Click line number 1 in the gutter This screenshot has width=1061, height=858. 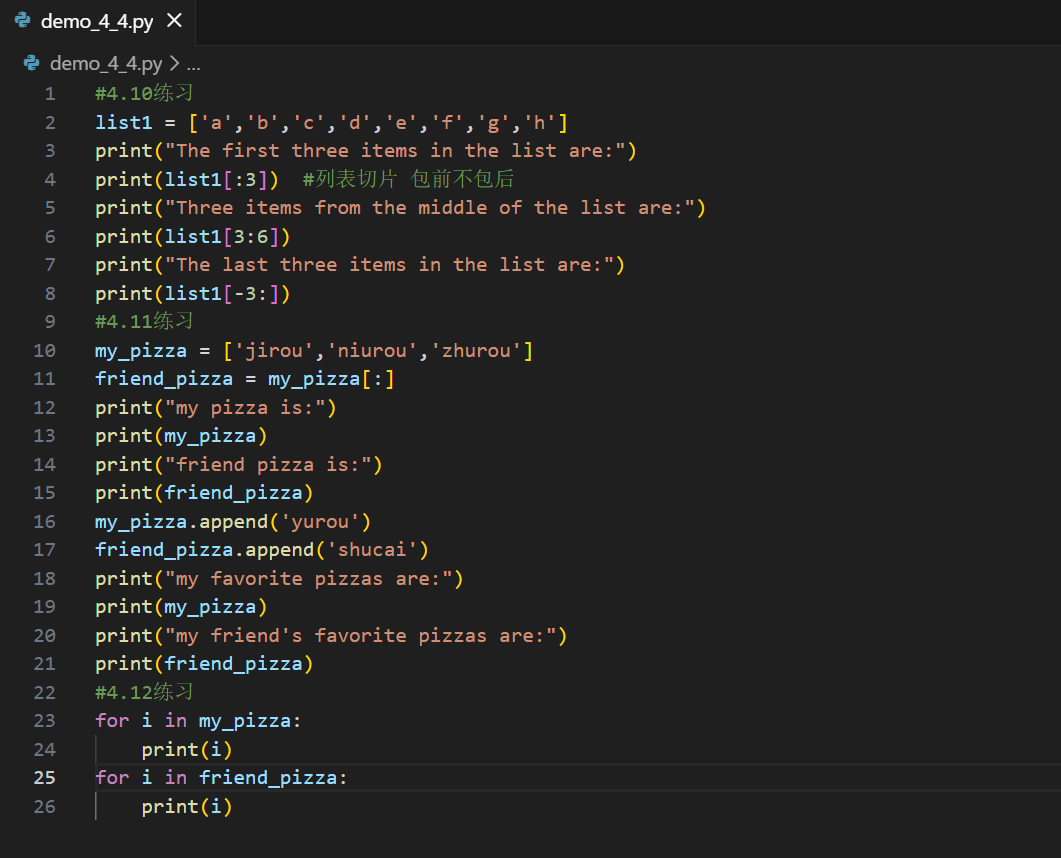coord(50,93)
